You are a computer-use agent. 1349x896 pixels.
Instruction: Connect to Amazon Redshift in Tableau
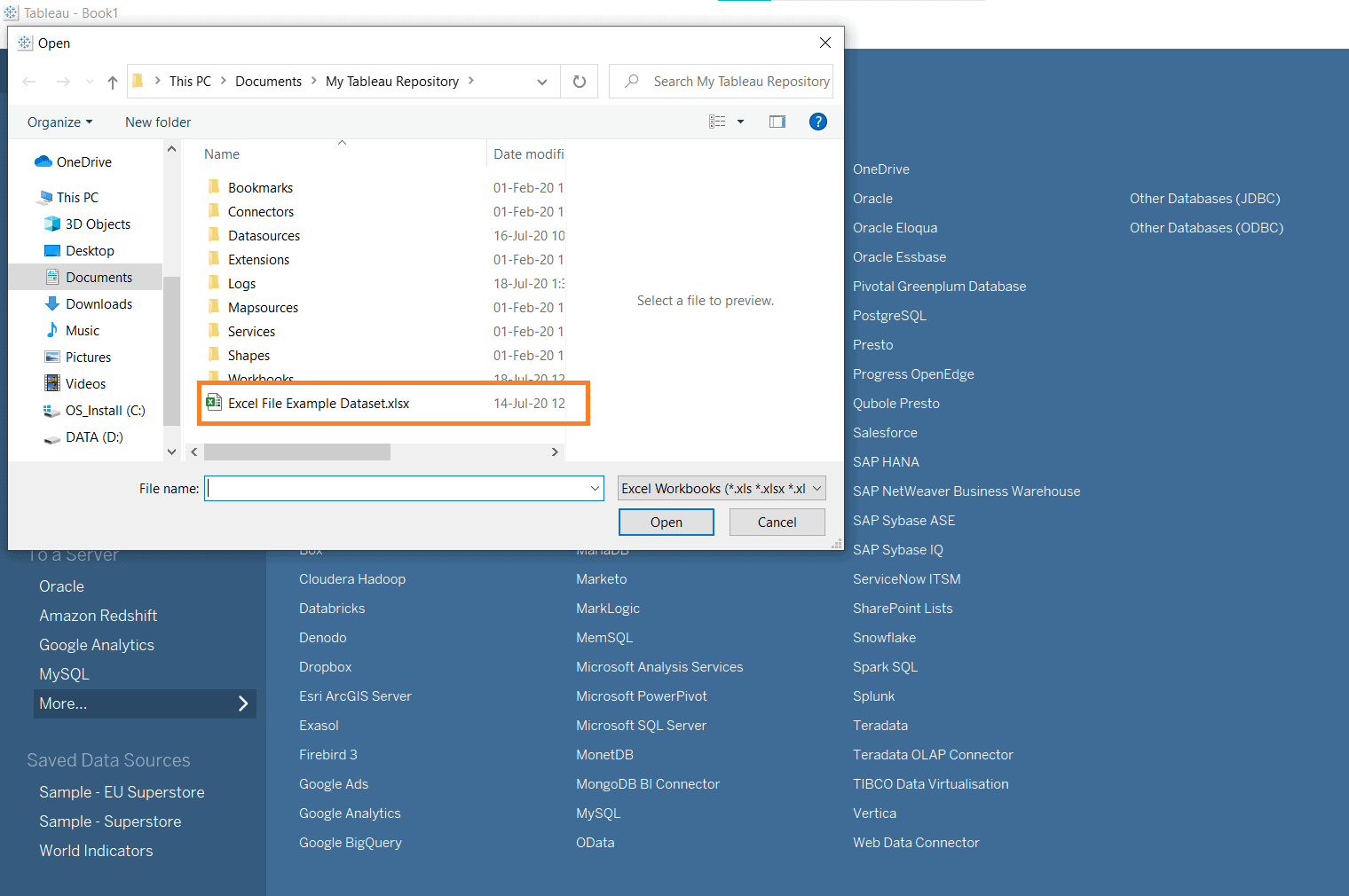point(98,615)
